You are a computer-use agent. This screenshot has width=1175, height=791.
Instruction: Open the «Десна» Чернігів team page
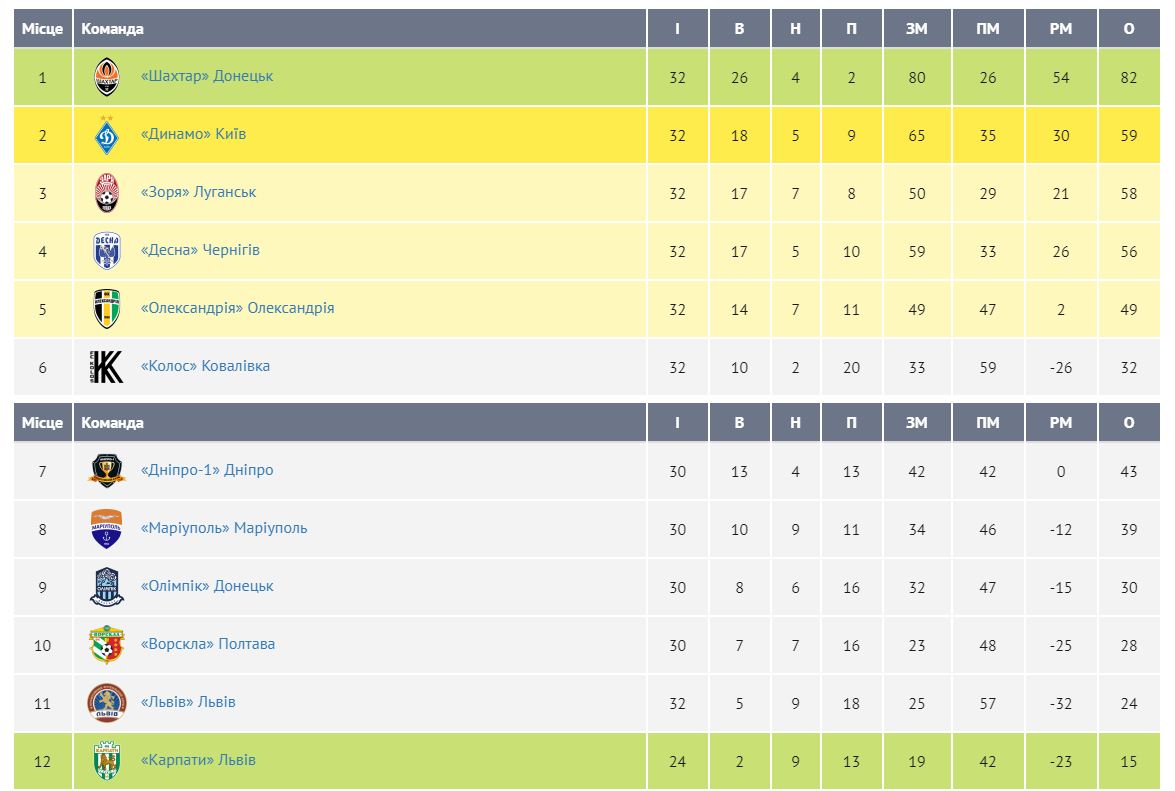coord(200,250)
